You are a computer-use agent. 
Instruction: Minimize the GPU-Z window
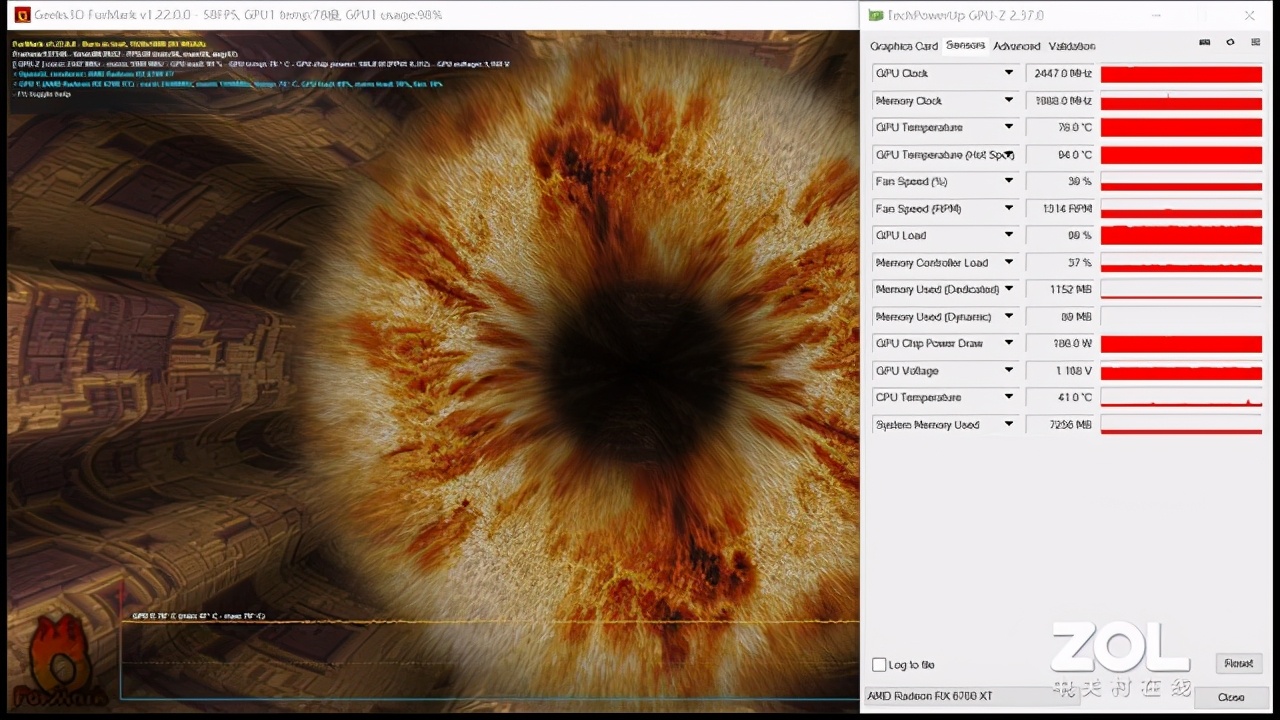click(x=1157, y=15)
